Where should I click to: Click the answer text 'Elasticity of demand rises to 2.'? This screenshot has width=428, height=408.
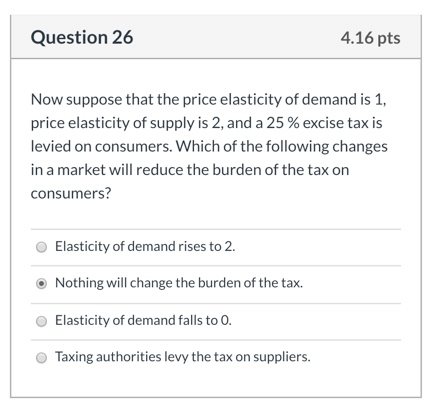[145, 246]
